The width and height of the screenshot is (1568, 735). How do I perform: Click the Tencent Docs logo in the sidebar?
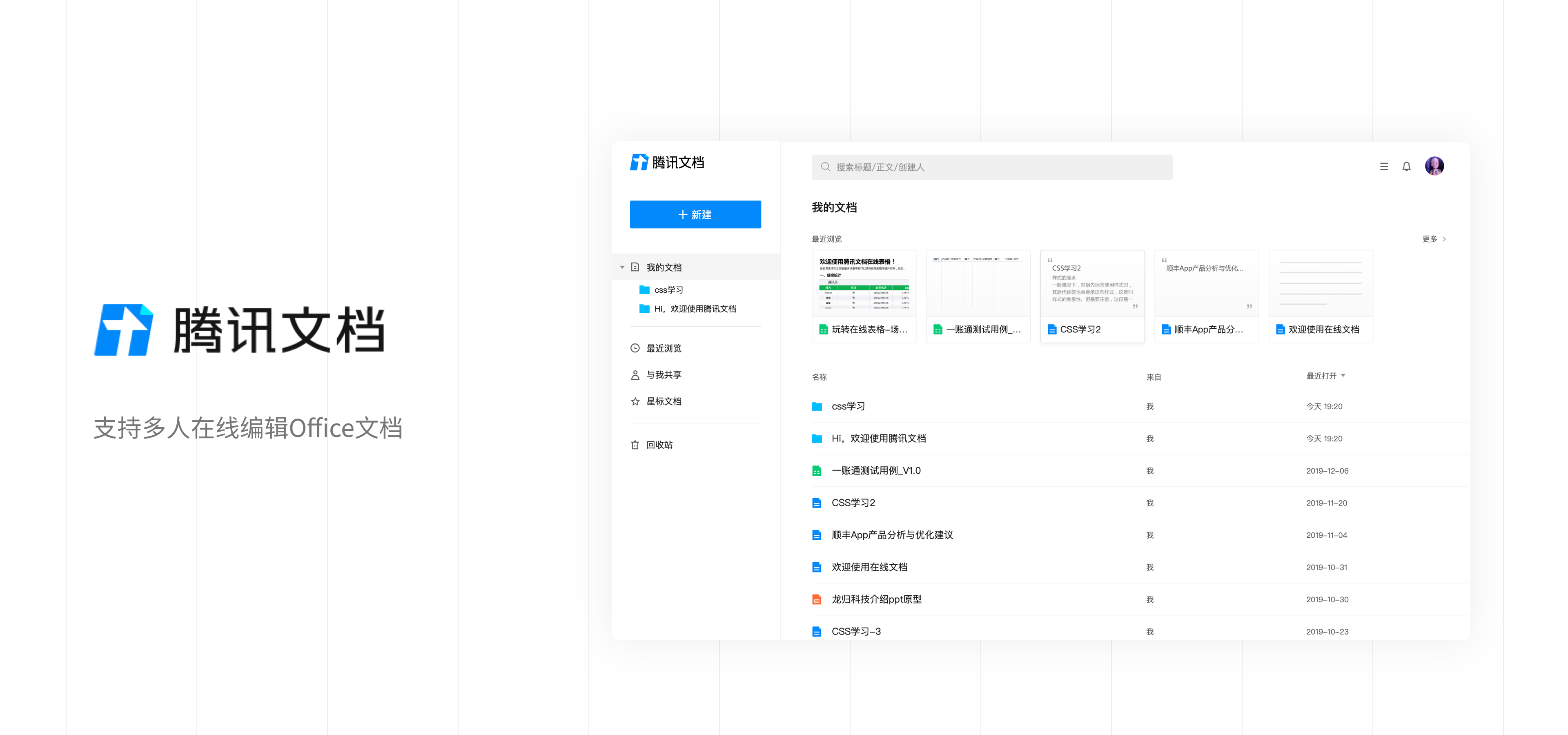tap(667, 163)
